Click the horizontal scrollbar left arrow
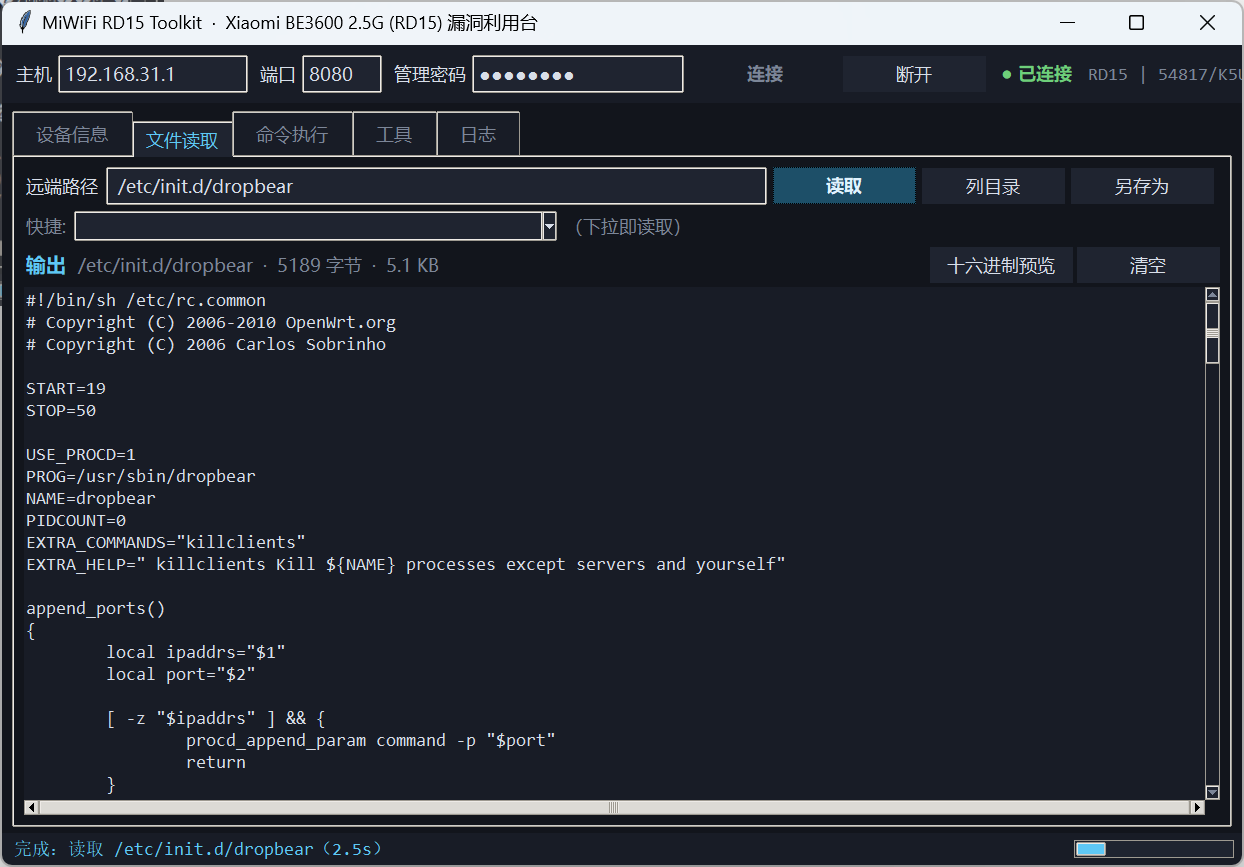 click(31, 807)
